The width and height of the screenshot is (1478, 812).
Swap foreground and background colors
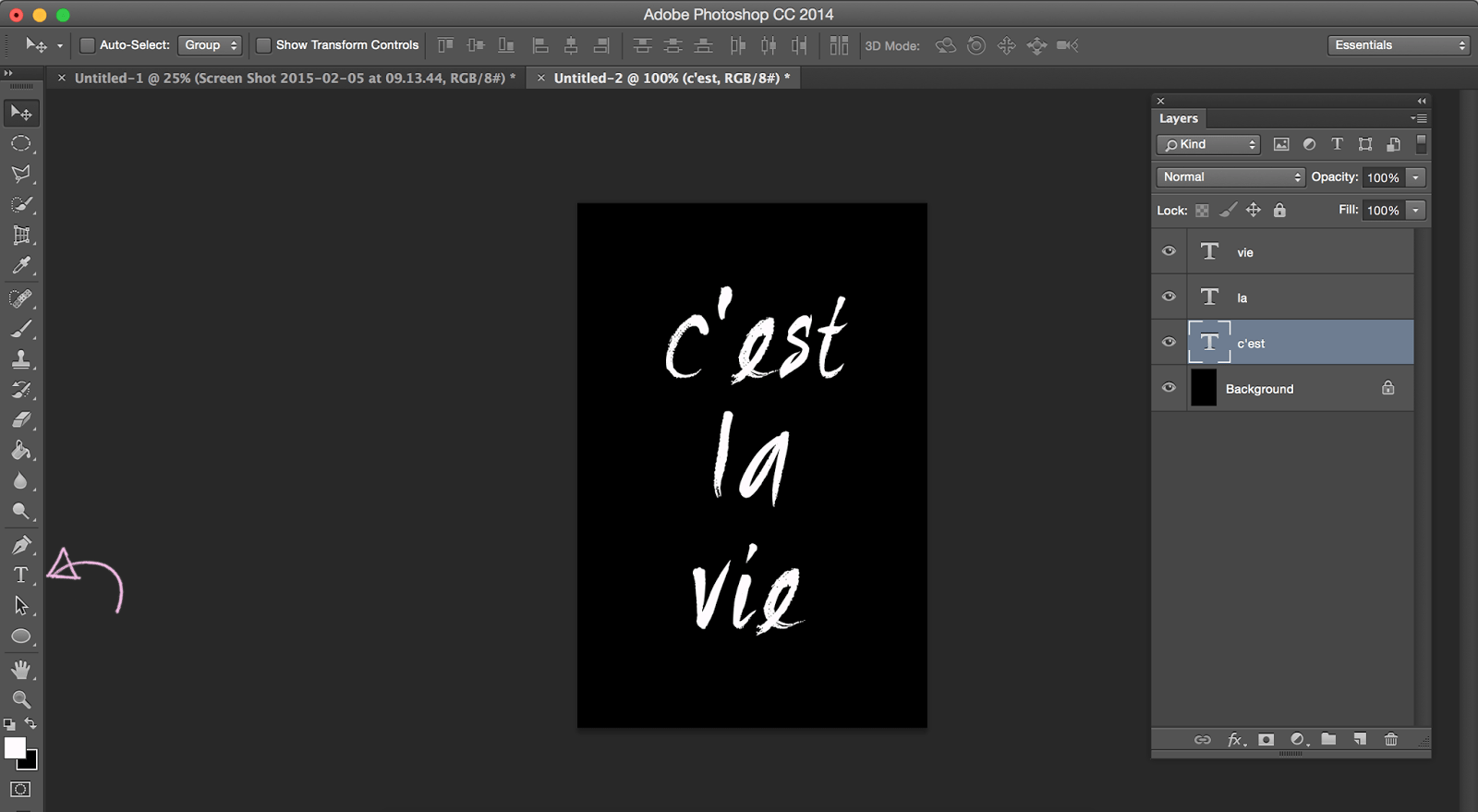(30, 723)
